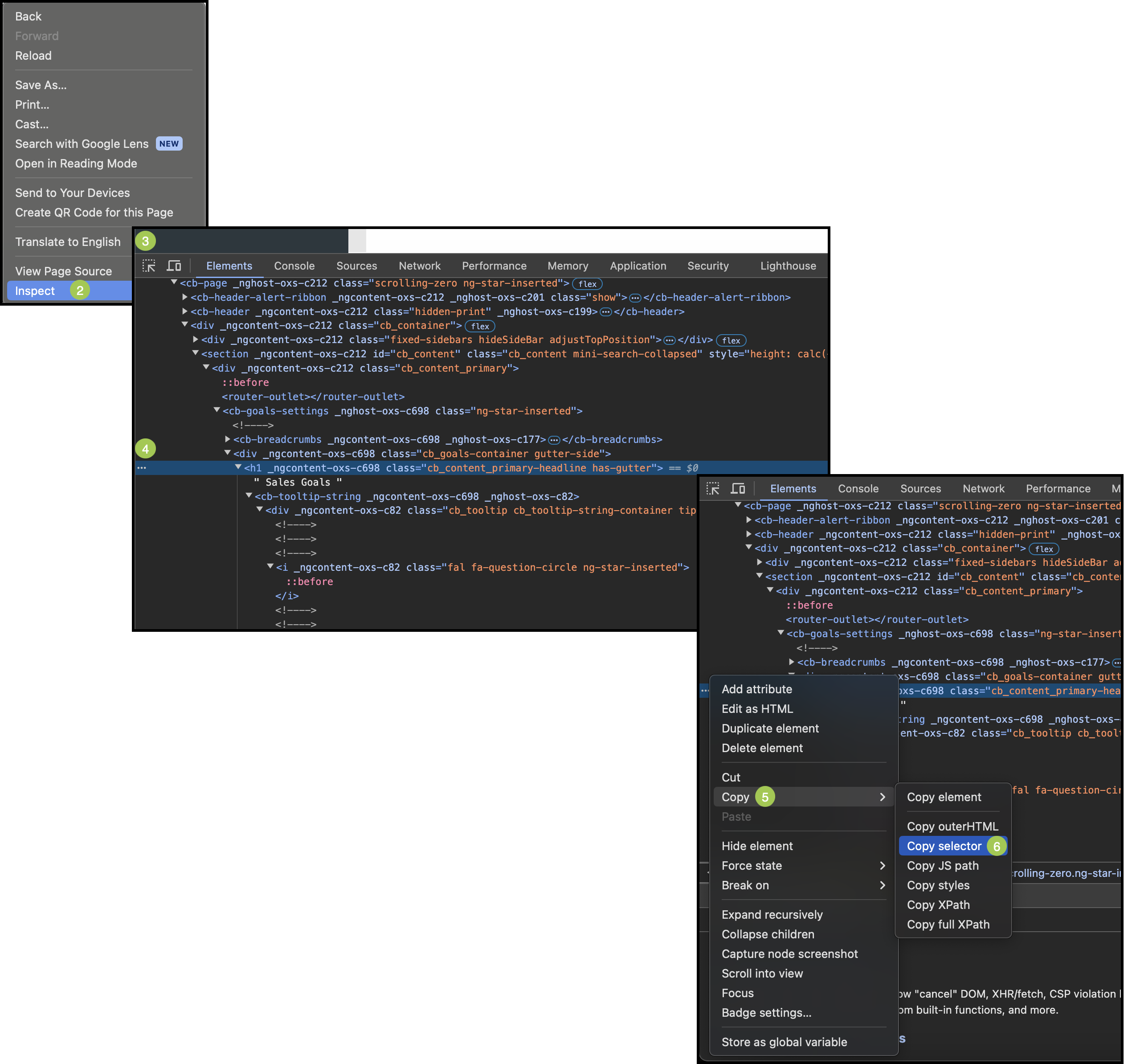1128x1064 pixels.
Task: Toggle device toolbar icon in lower-right DevTools
Action: click(738, 489)
